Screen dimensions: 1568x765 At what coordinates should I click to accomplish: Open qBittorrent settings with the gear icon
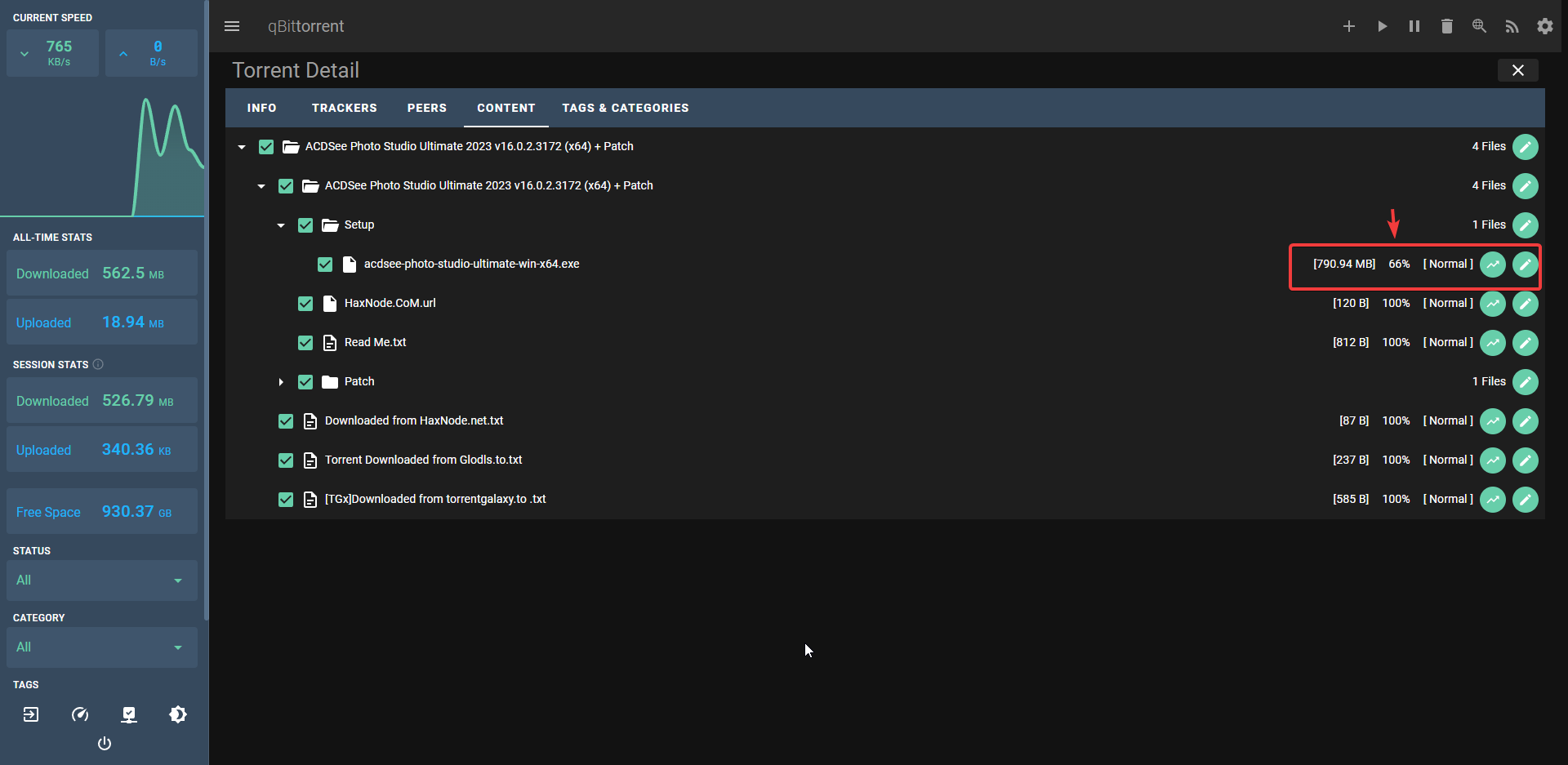coord(1544,25)
